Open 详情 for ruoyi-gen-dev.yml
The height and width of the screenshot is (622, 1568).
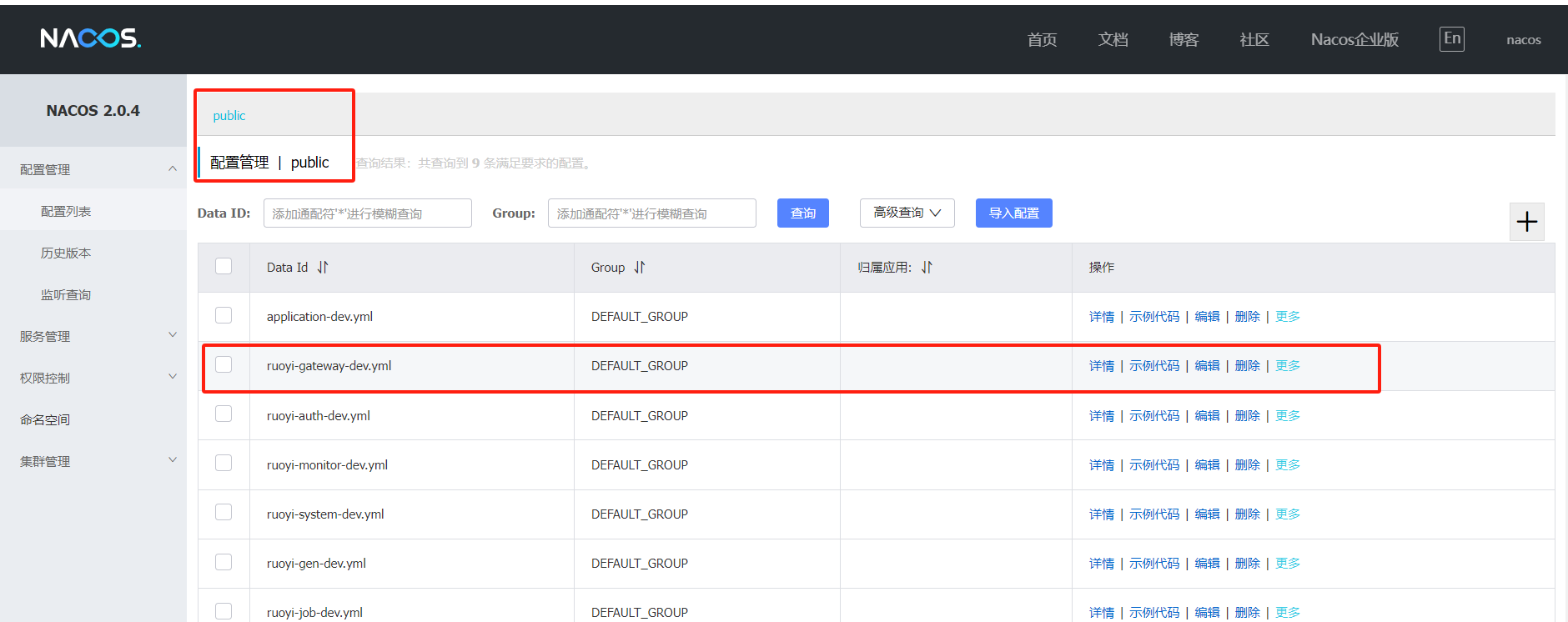click(1102, 564)
